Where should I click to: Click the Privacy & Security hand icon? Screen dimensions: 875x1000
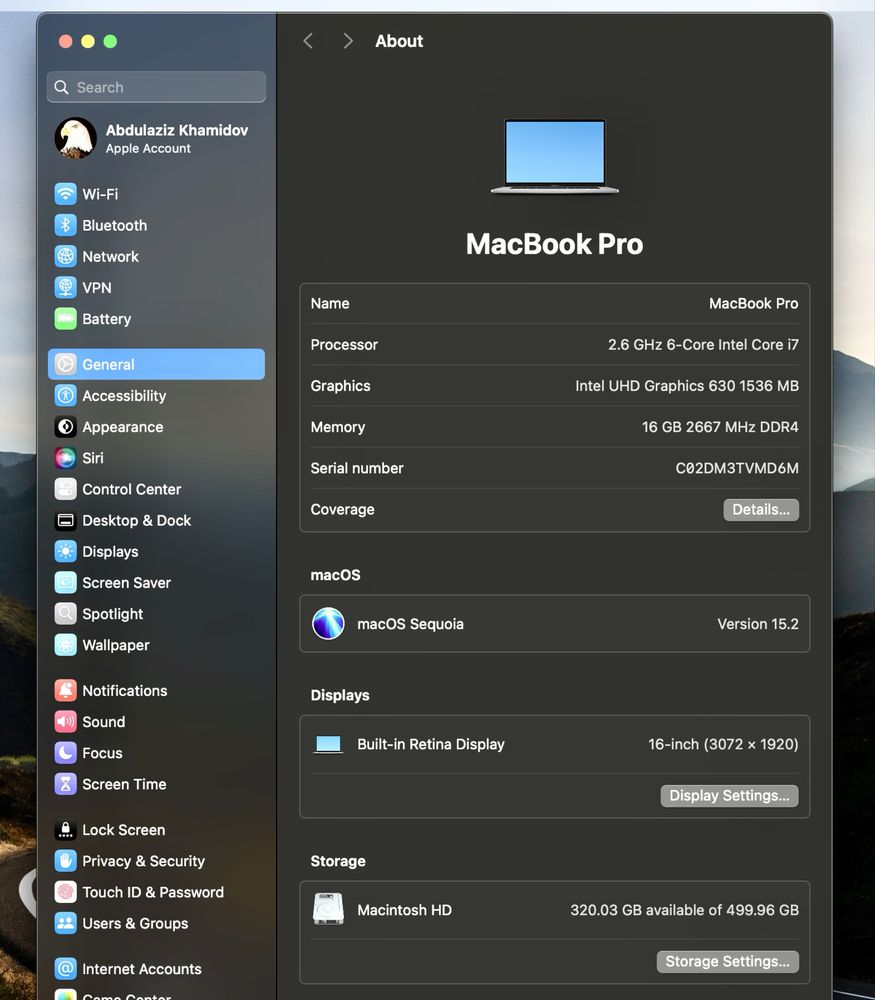[x=65, y=861]
